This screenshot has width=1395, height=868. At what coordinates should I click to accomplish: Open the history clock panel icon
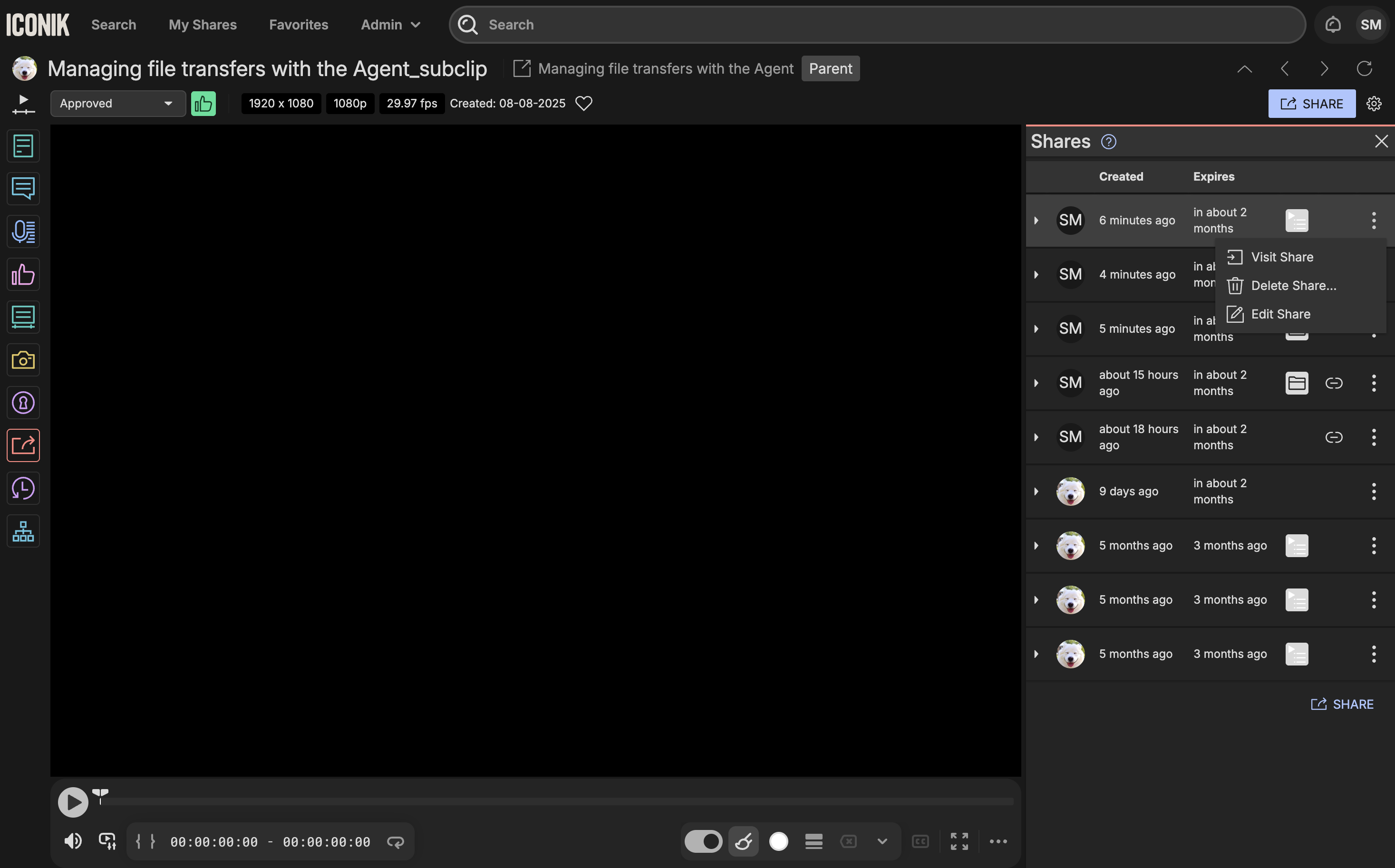[23, 489]
